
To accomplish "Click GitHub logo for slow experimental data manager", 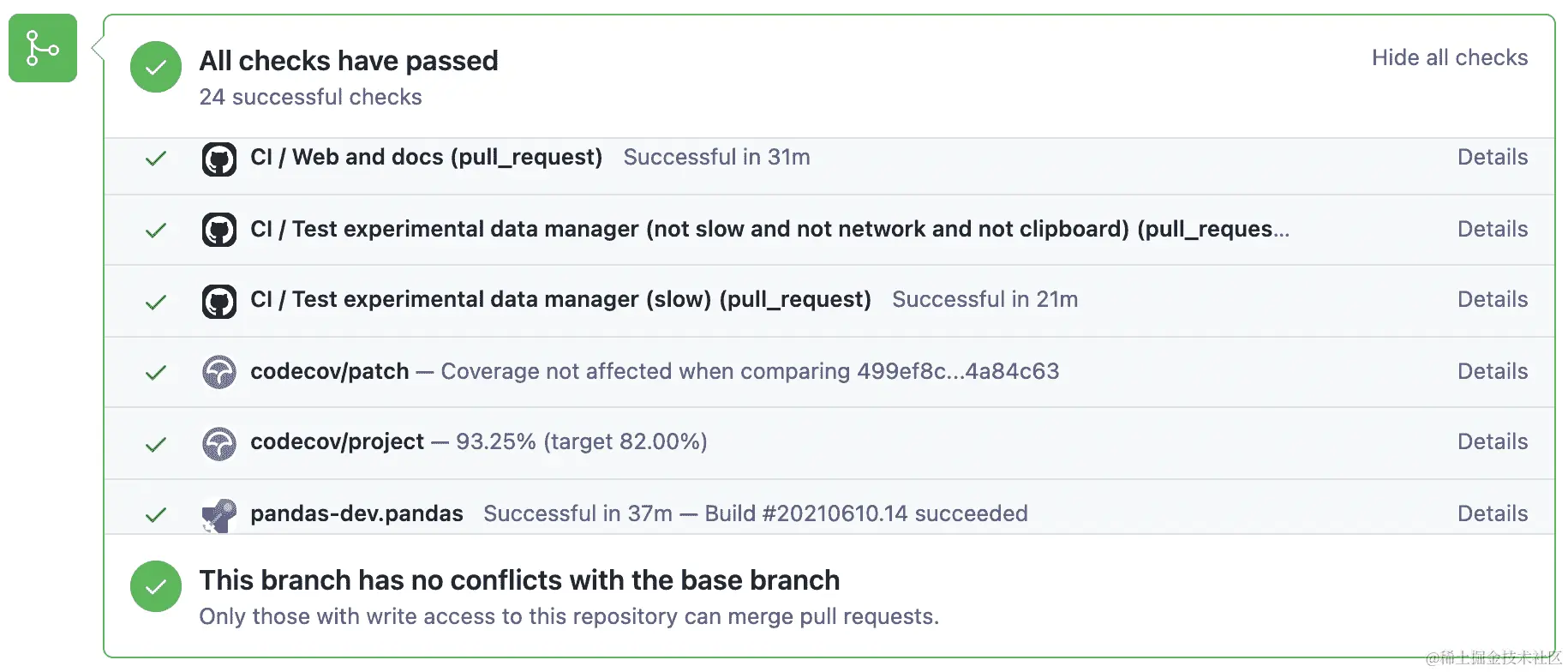I will tap(219, 301).
